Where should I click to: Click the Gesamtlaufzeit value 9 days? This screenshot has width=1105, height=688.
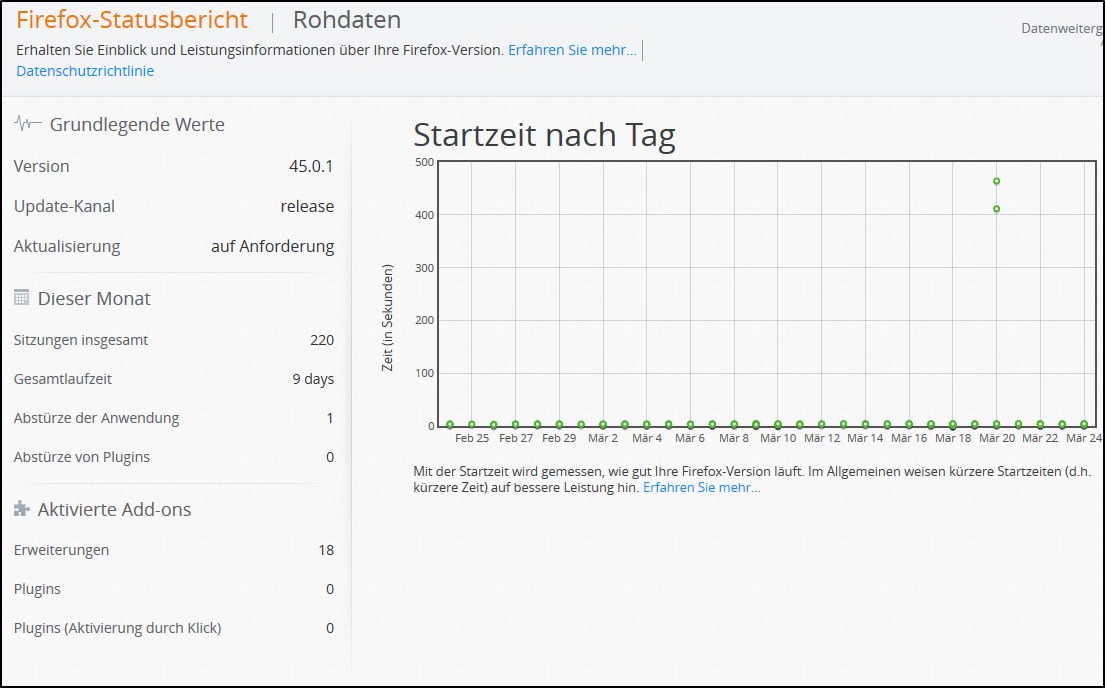point(313,379)
